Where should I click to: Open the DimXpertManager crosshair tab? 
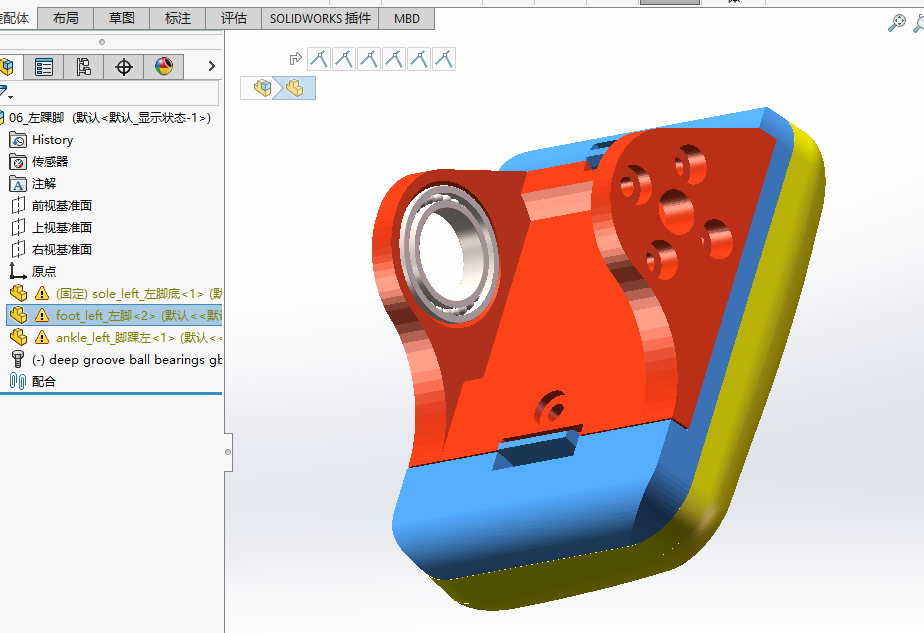pos(123,67)
